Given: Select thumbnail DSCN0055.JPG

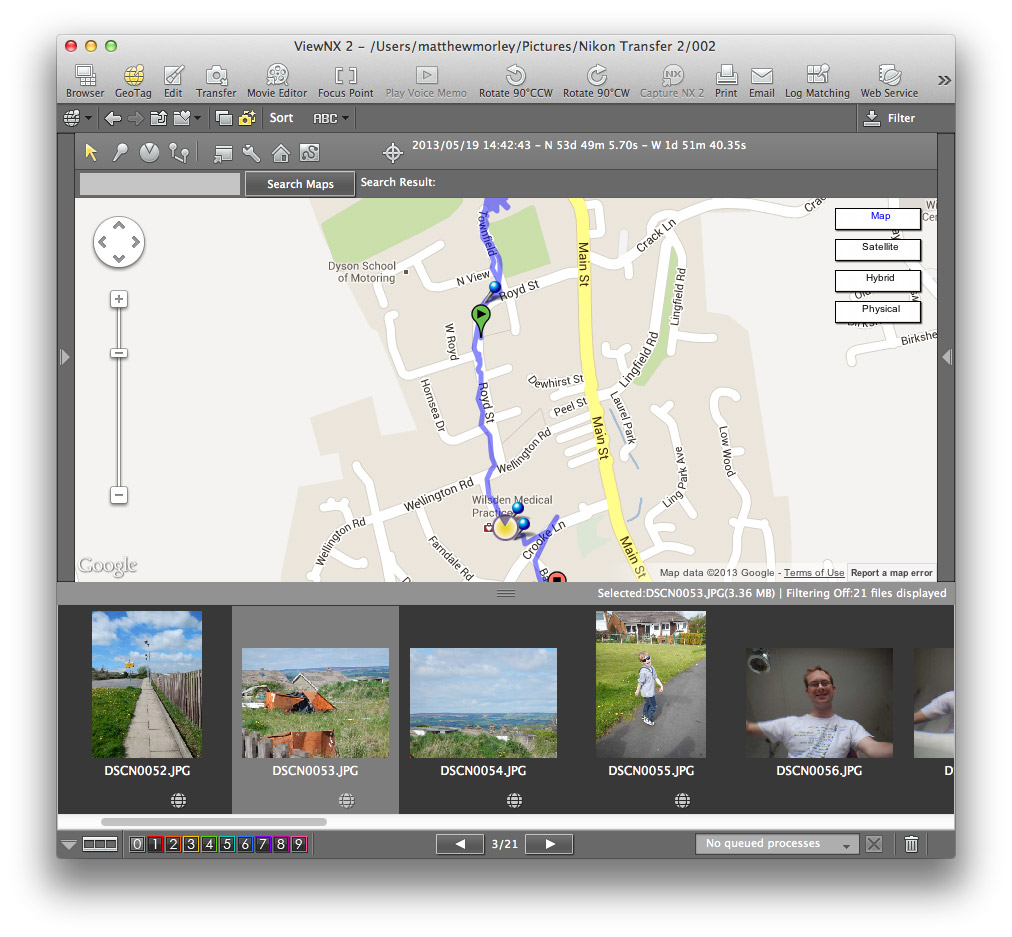Looking at the screenshot, I should pos(651,684).
